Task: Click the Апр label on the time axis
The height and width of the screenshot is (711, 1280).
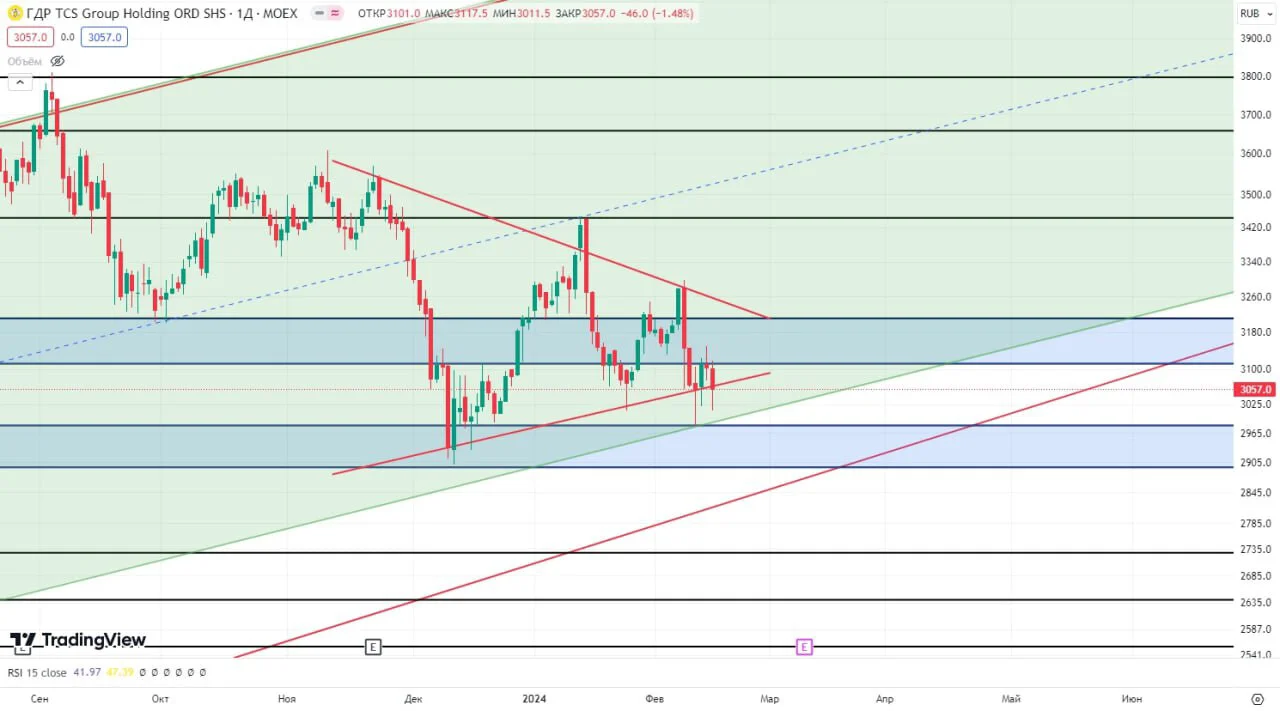Action: coord(884,698)
